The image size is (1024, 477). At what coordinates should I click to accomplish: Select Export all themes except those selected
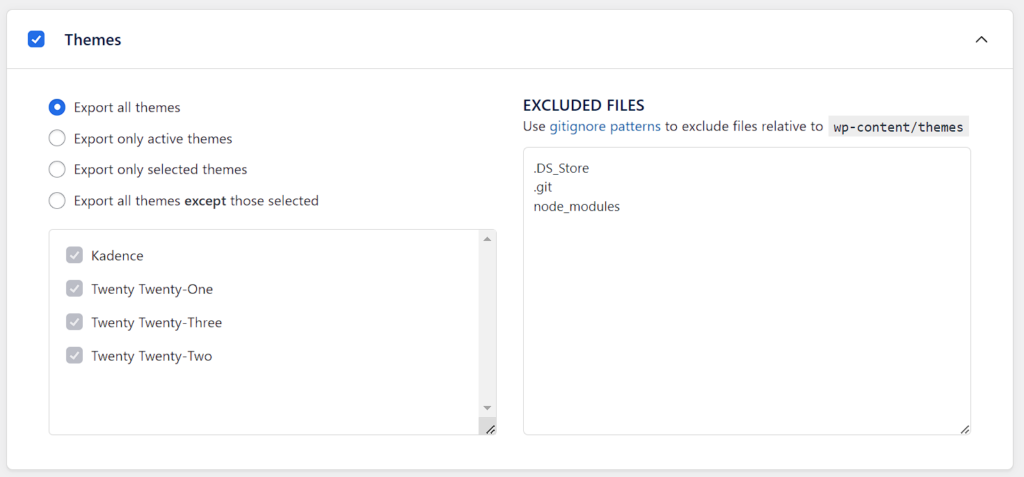(x=57, y=200)
